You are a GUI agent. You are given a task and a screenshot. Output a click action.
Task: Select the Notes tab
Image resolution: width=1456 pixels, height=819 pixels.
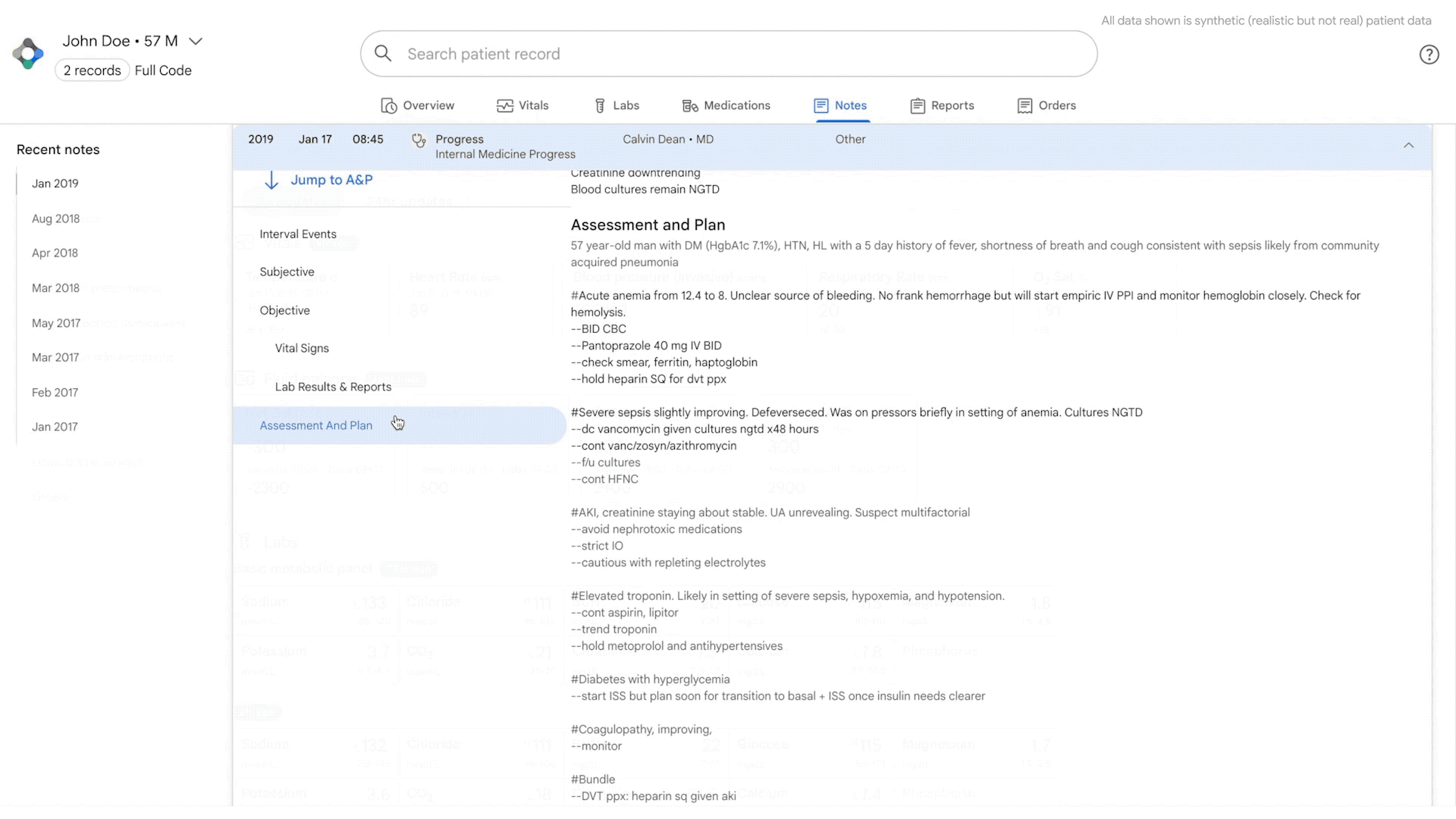(x=840, y=105)
